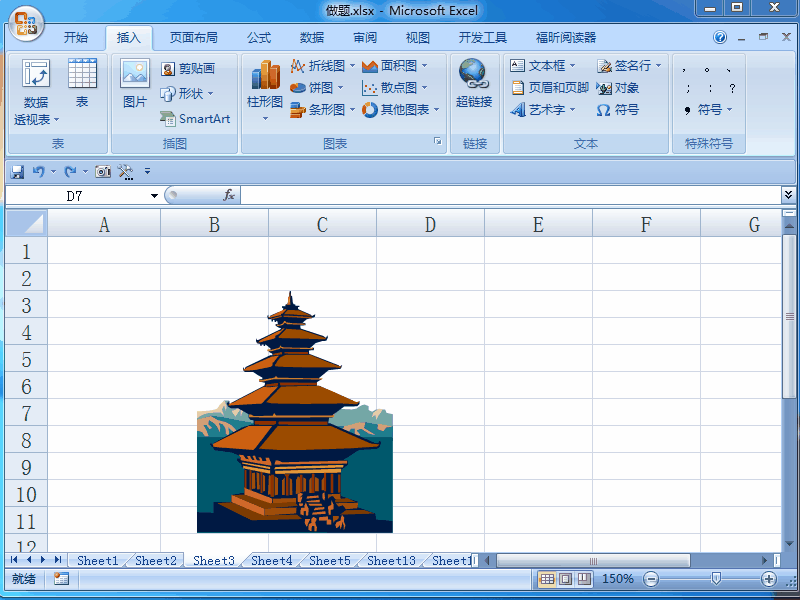Click the 150% zoom level button
Screen dimensions: 800x600
coord(617,579)
